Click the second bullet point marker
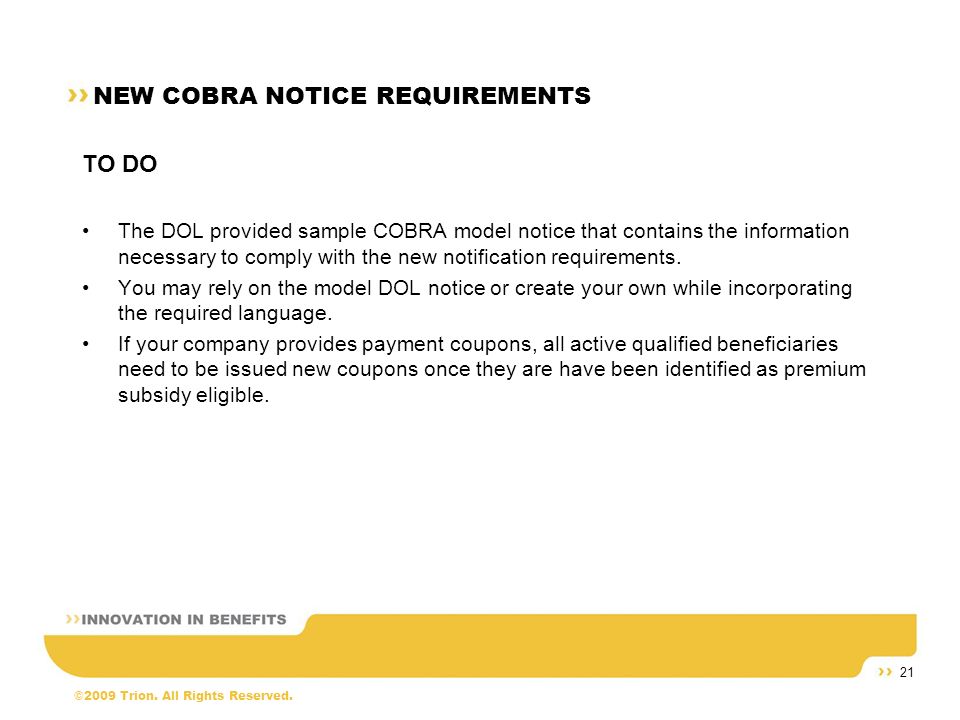 pyautogui.click(x=86, y=288)
